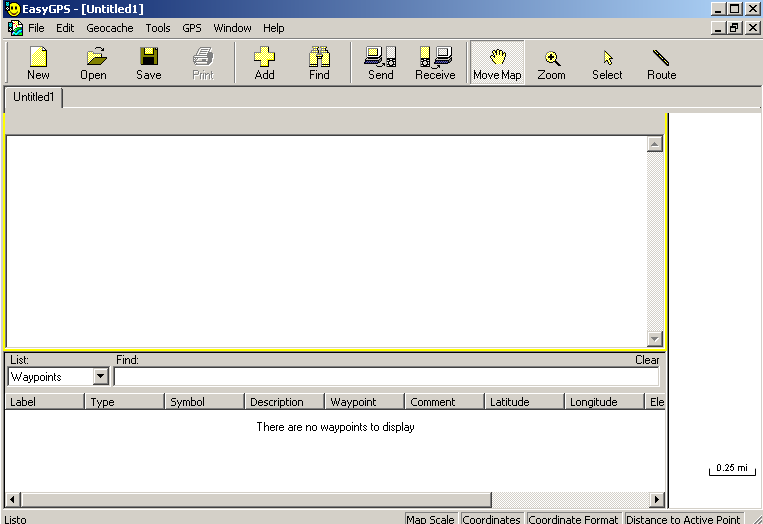
Task: Click the EasyGPS smiley title bar icon
Action: pyautogui.click(x=13, y=9)
